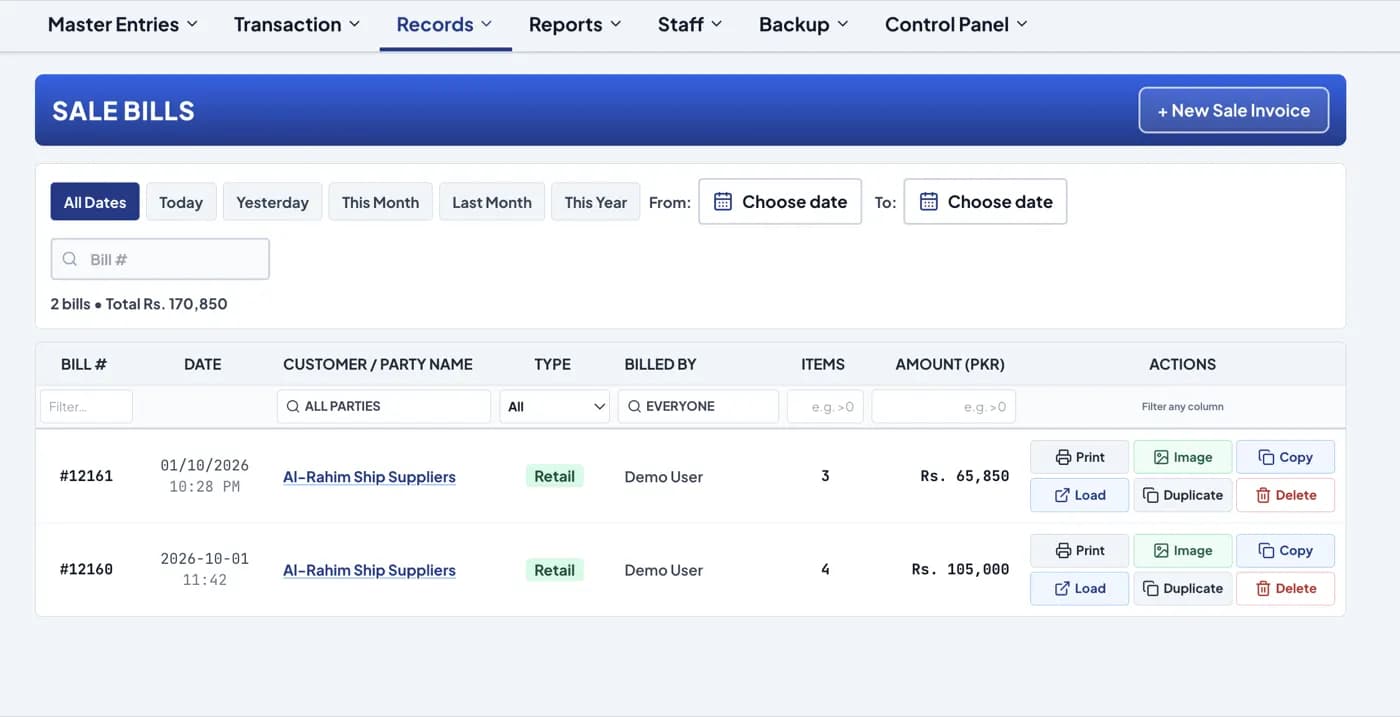Click the duplicate icon for bill #12160

[x=1151, y=588]
